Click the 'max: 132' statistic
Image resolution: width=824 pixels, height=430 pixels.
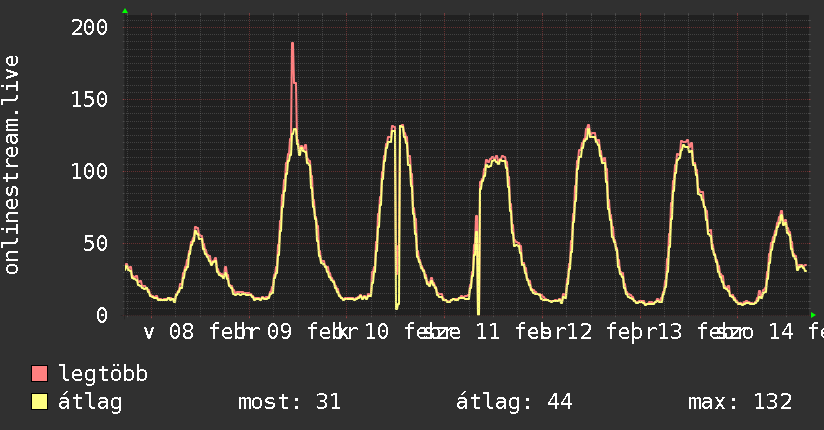(740, 402)
